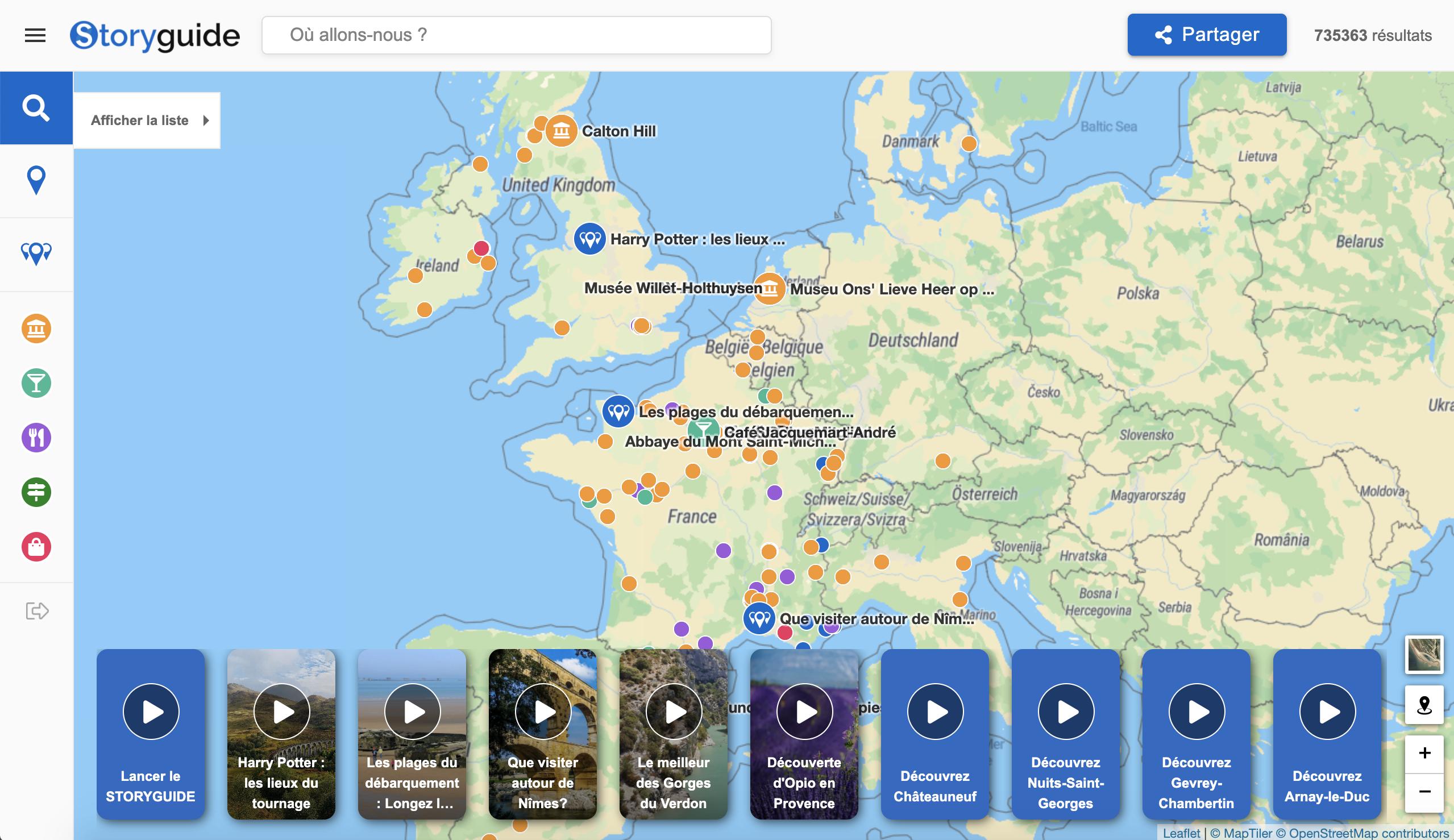
Task: Toggle the green signpost category filter
Action: [x=36, y=493]
